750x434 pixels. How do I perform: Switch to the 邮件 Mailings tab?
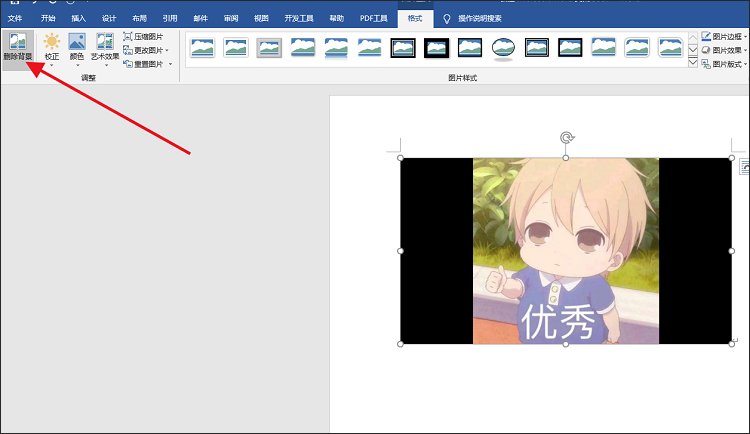click(x=200, y=18)
